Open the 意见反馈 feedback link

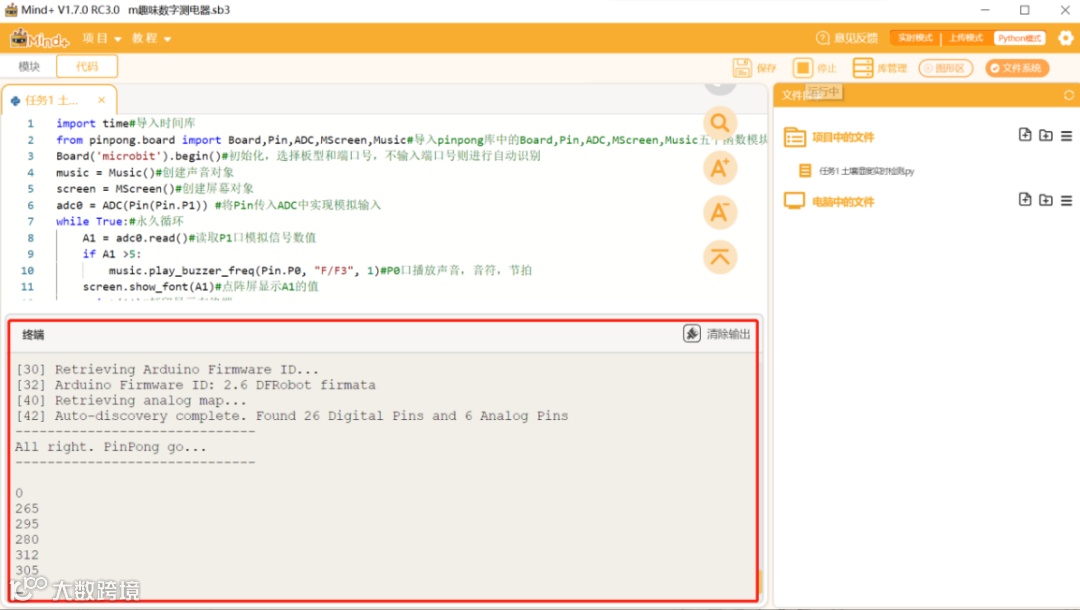(x=847, y=38)
